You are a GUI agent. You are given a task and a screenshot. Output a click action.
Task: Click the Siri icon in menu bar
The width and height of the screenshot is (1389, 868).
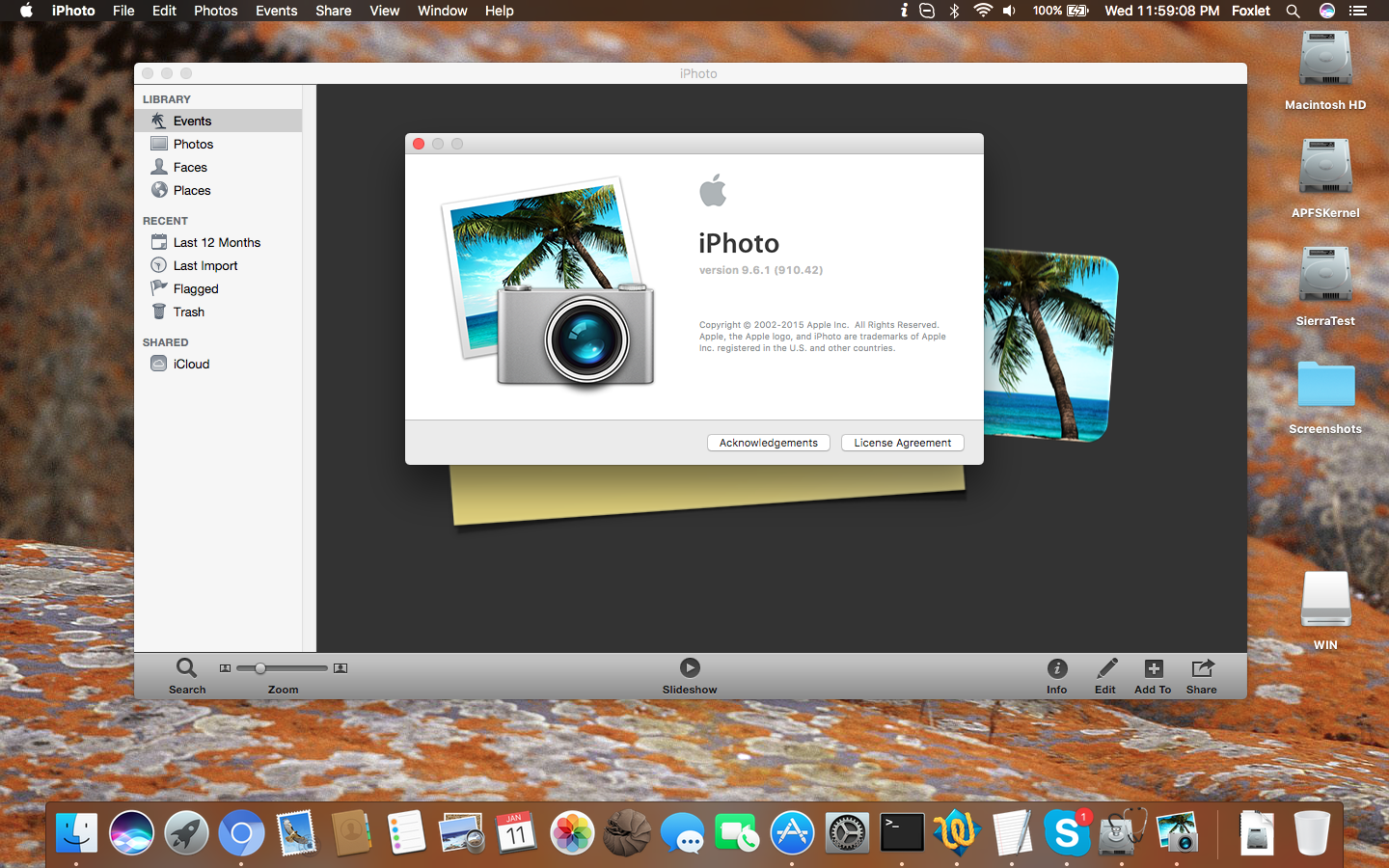(x=1327, y=11)
